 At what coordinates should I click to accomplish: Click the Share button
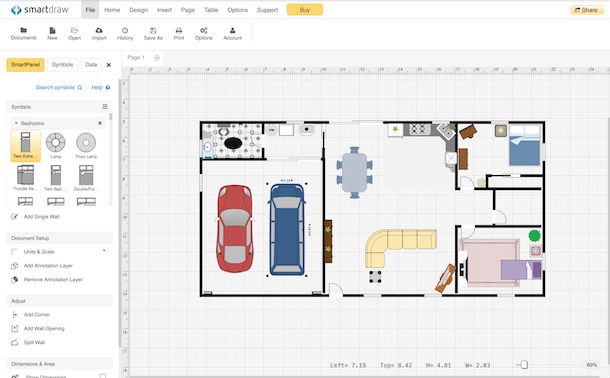586,10
